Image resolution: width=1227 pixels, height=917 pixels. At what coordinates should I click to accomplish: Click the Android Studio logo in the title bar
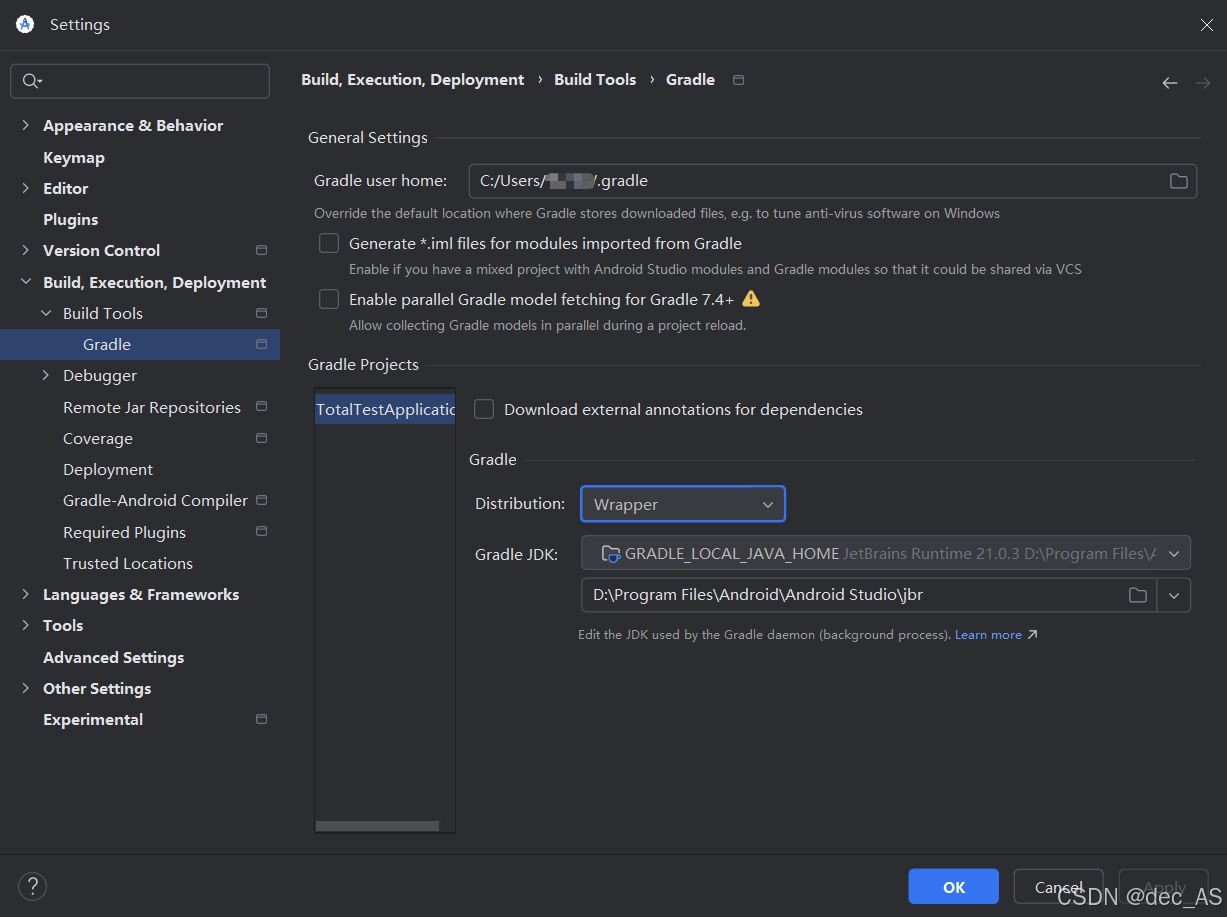click(x=24, y=23)
